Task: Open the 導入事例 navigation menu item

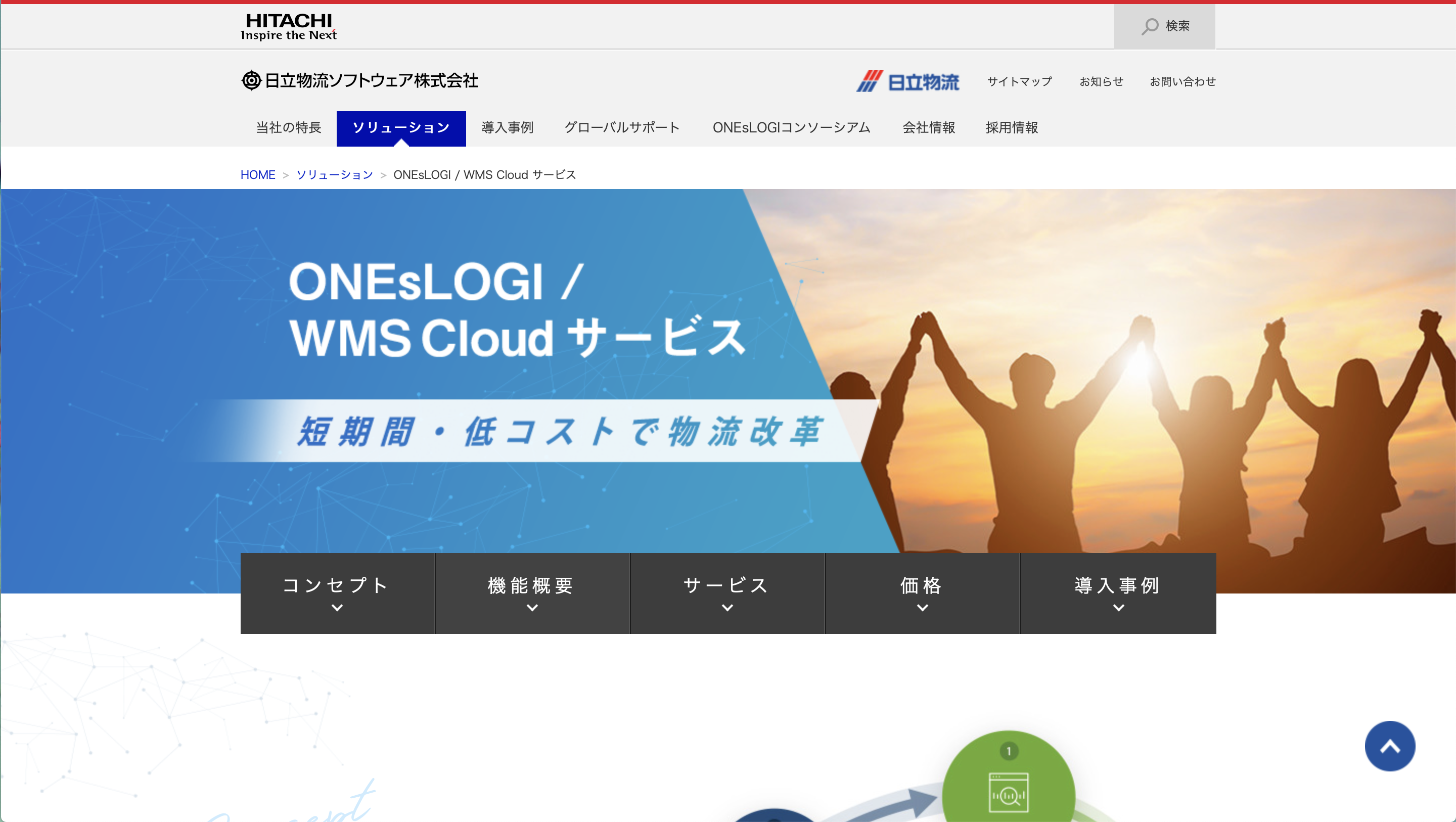Action: 507,128
